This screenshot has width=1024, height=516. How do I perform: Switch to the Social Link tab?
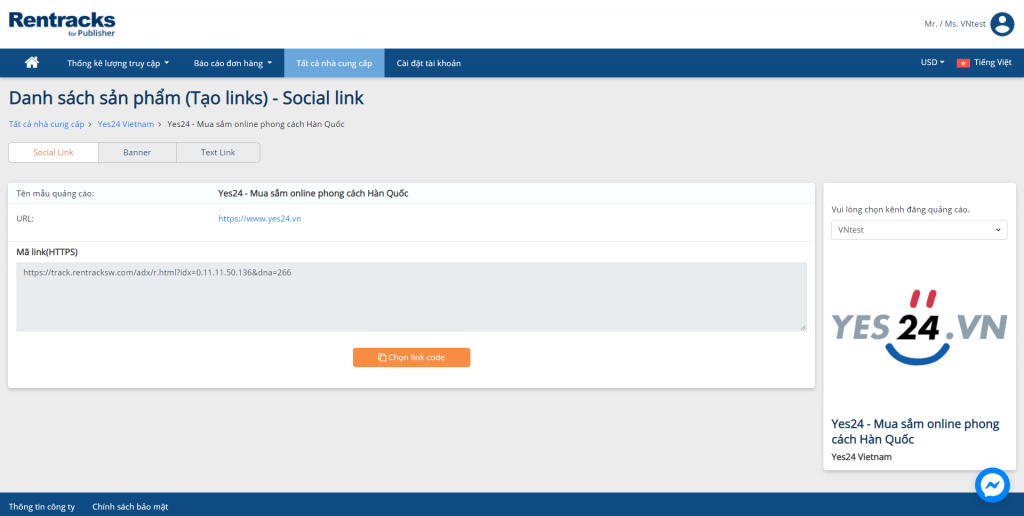tap(54, 152)
